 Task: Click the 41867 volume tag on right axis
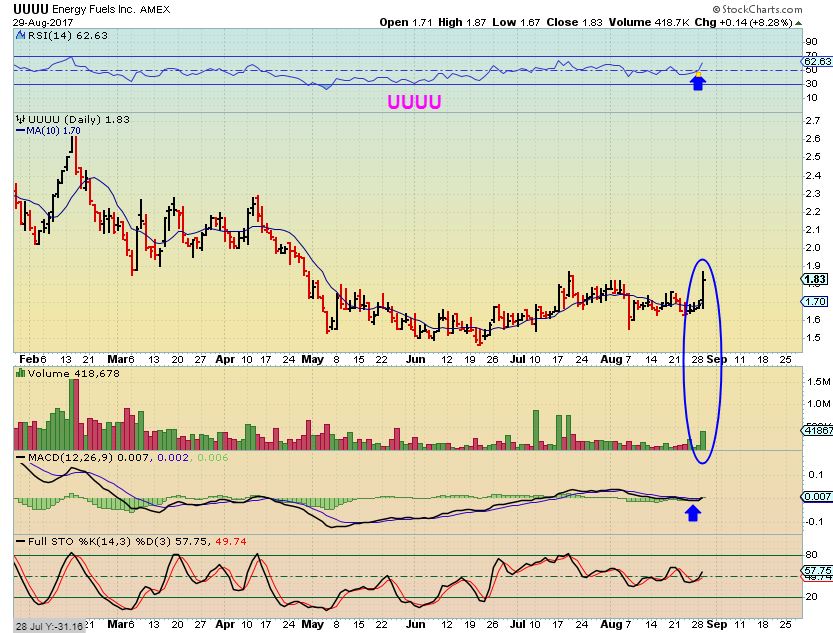818,430
